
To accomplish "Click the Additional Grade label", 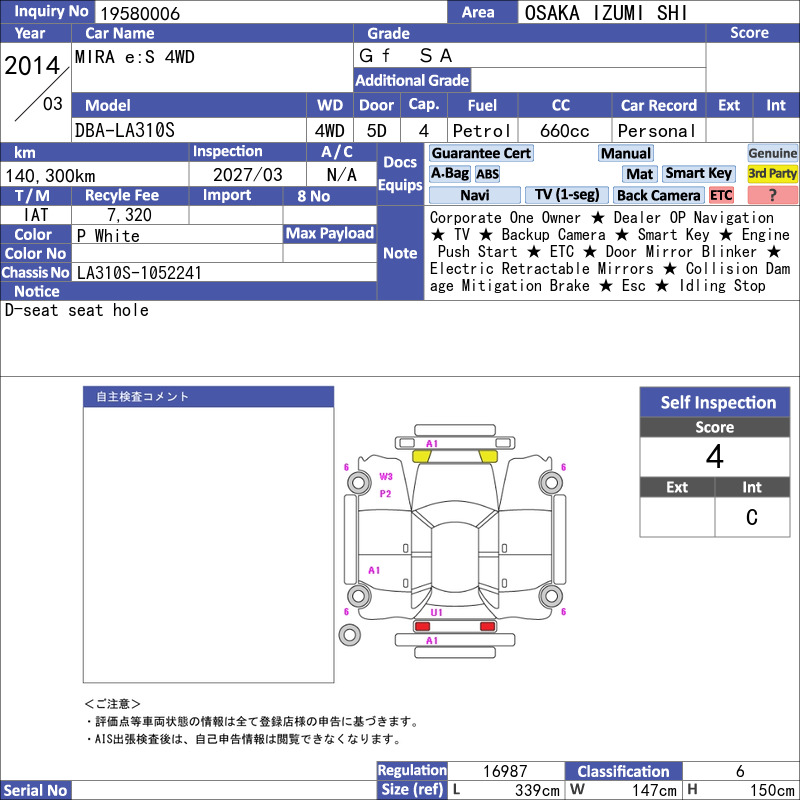I will click(x=412, y=81).
